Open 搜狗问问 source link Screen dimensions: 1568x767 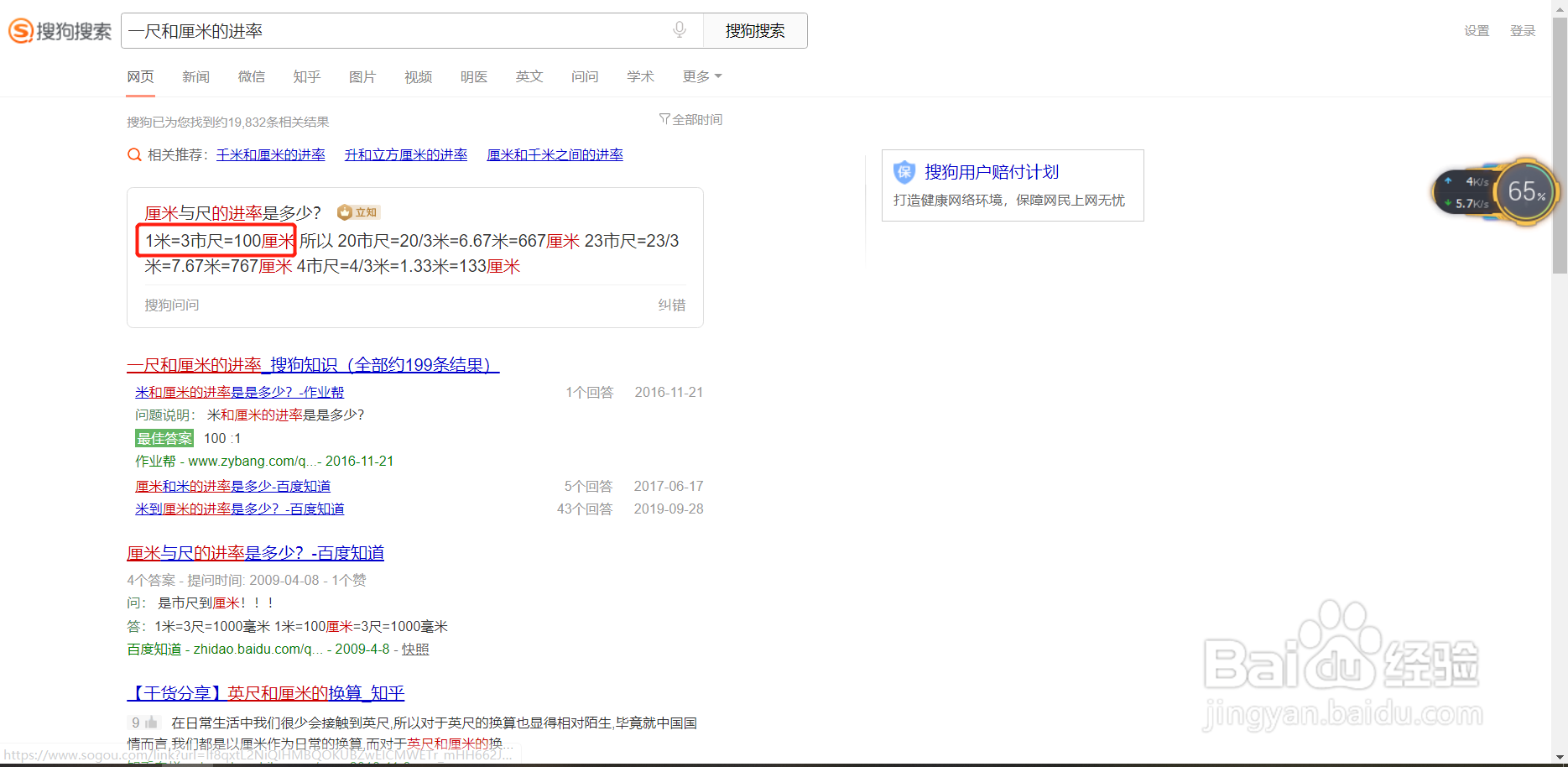(x=172, y=305)
